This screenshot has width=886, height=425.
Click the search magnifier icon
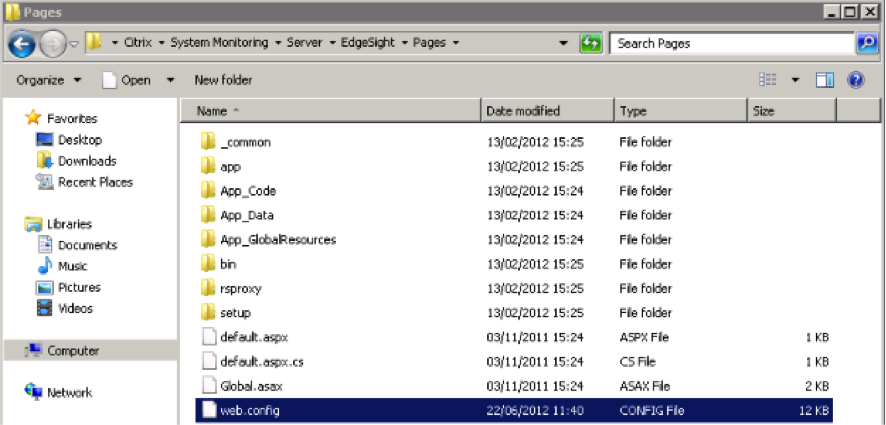click(x=867, y=44)
